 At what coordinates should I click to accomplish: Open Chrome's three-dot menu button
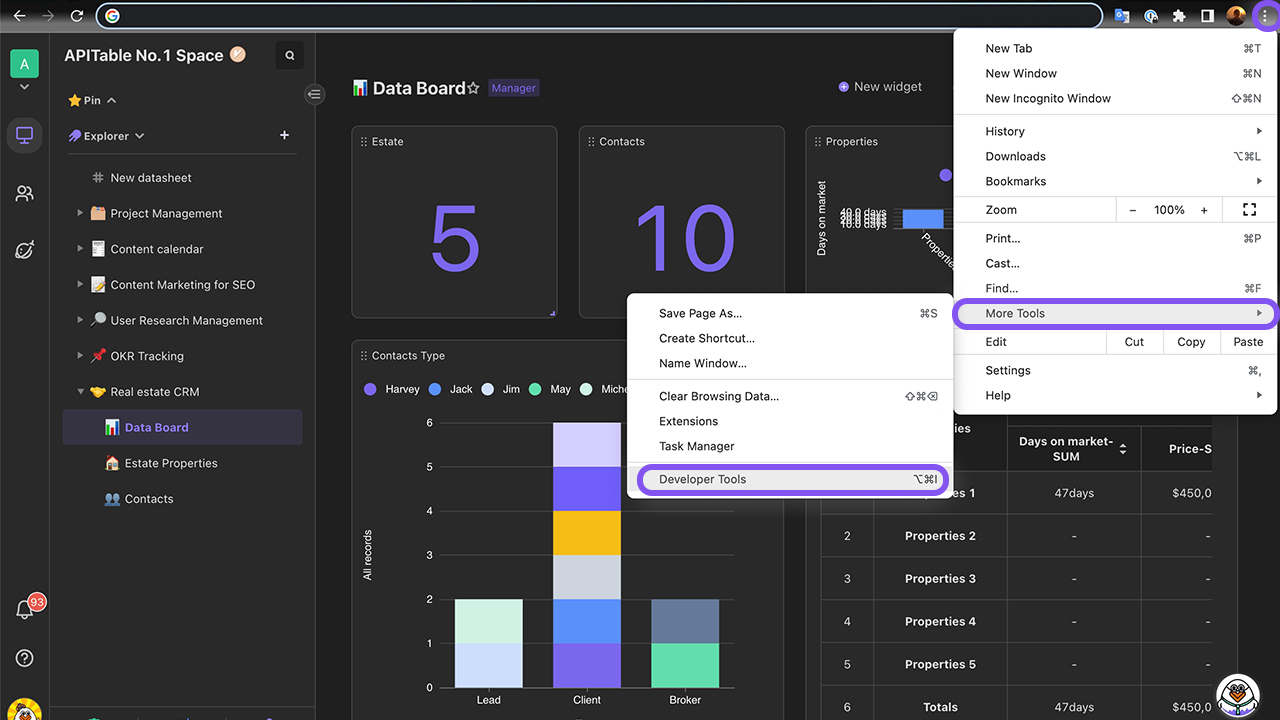point(1265,16)
